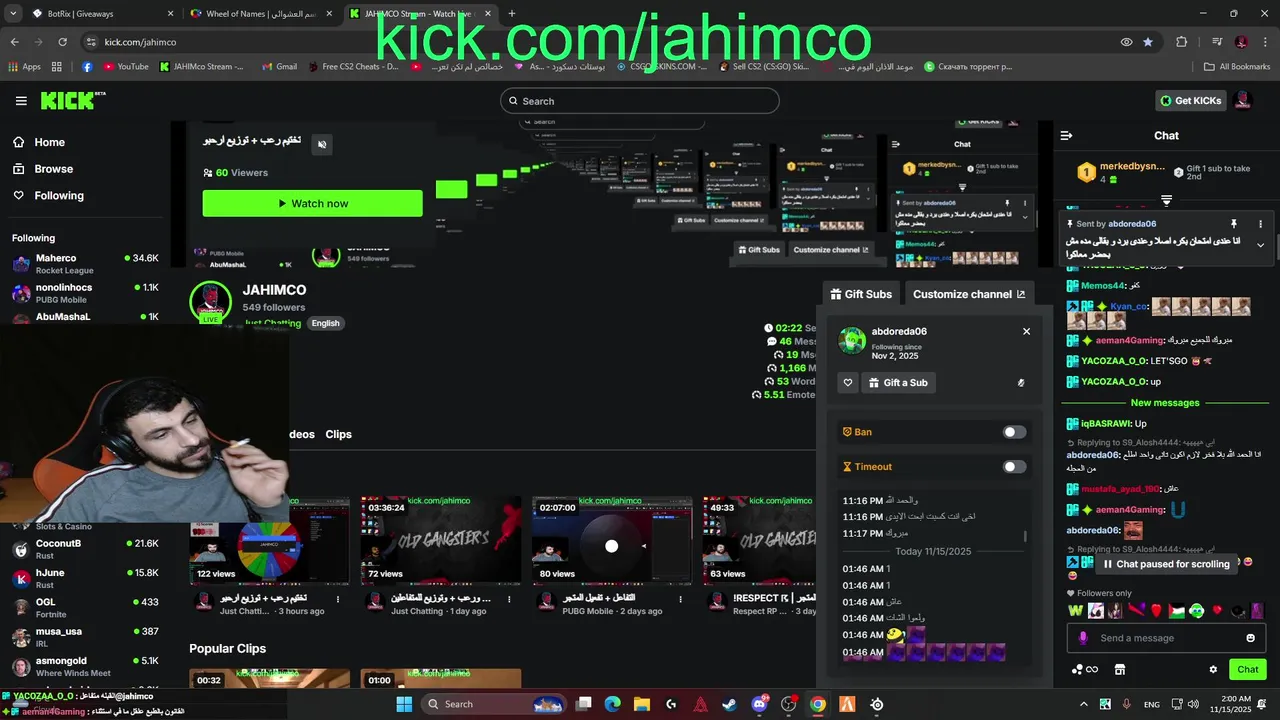
Task: Insert the Palestine flag quick emote
Action: point(1176,610)
